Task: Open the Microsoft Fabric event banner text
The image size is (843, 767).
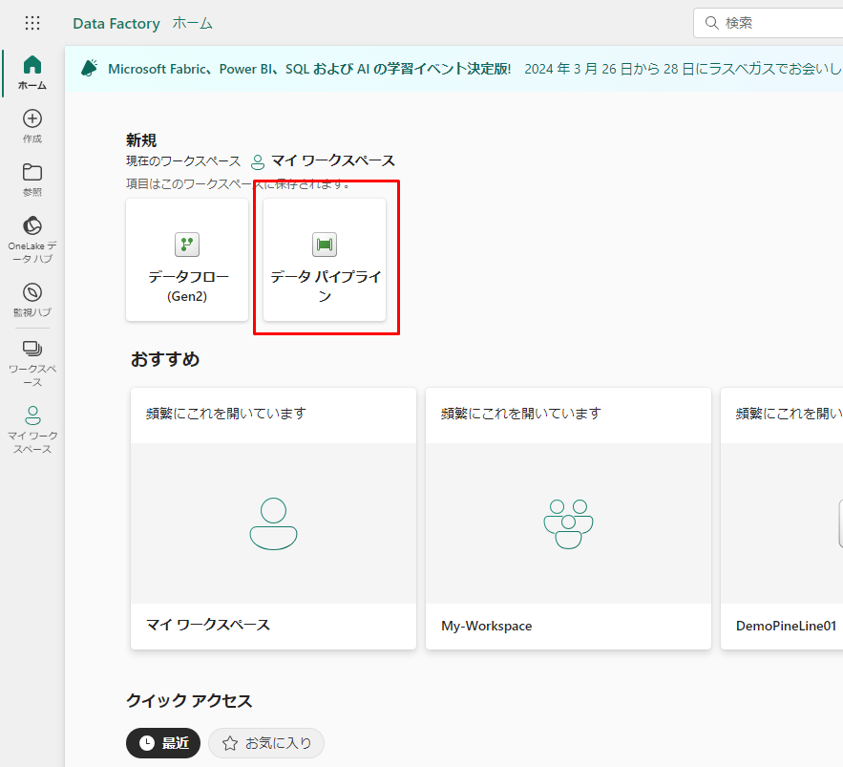Action: click(310, 68)
